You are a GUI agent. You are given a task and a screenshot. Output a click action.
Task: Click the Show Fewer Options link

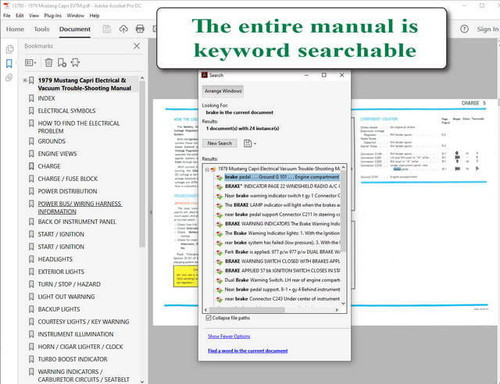pyautogui.click(x=229, y=336)
